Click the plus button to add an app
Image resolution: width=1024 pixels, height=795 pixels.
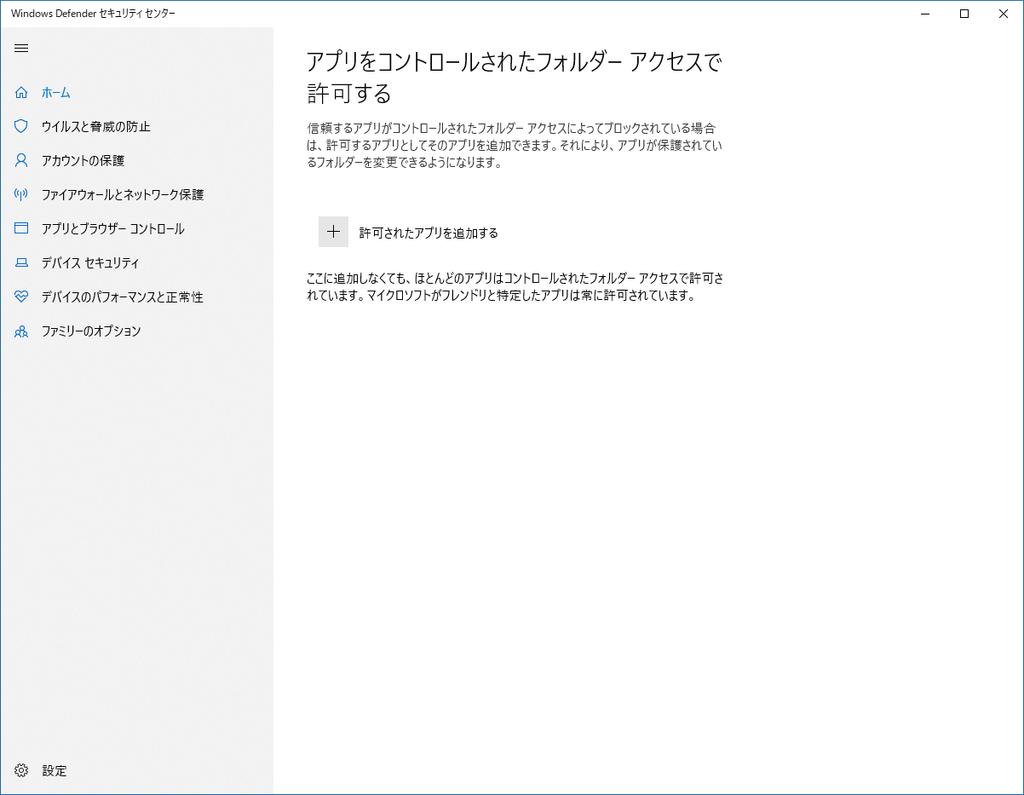(333, 232)
